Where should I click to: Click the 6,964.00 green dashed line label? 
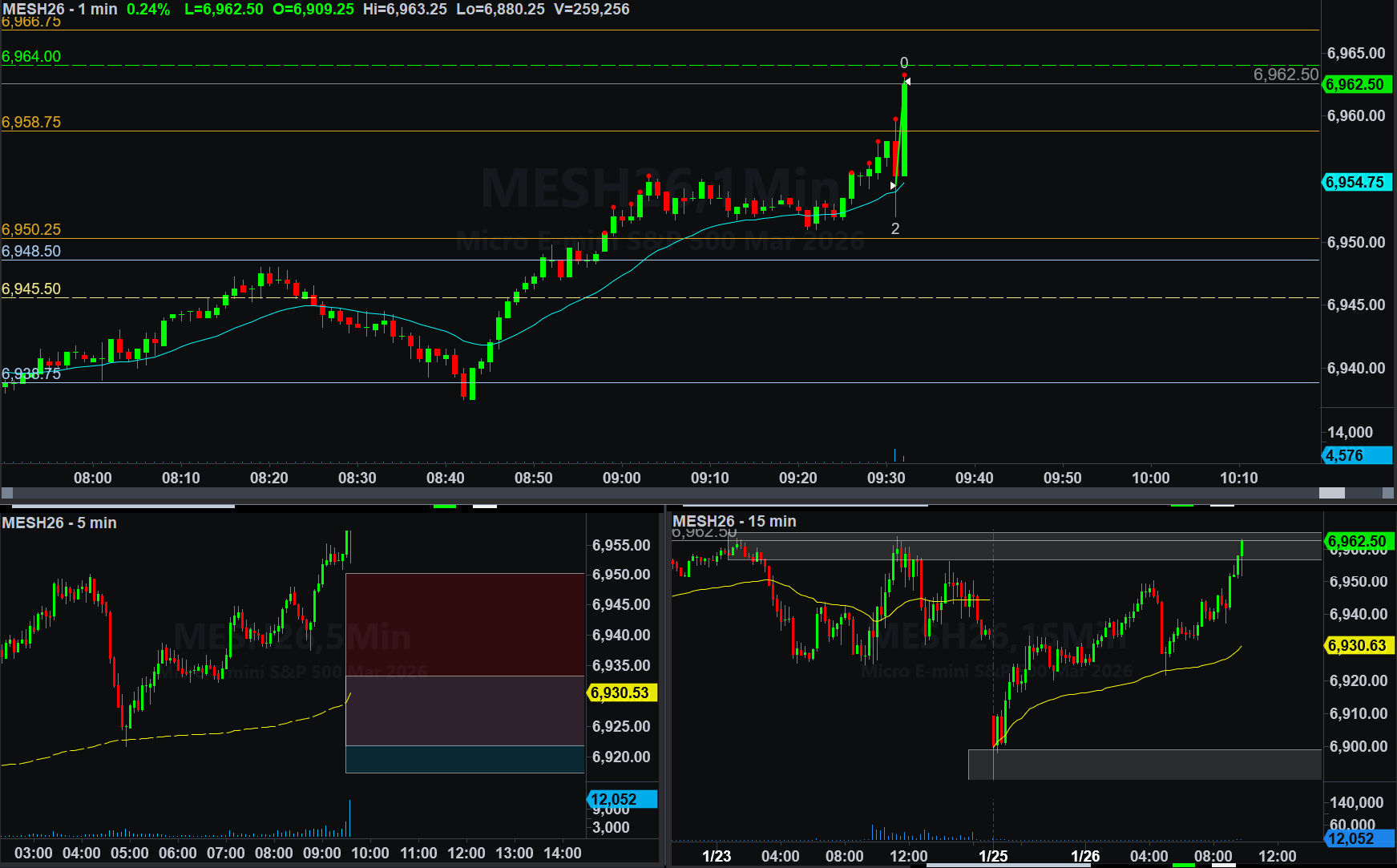click(x=31, y=56)
